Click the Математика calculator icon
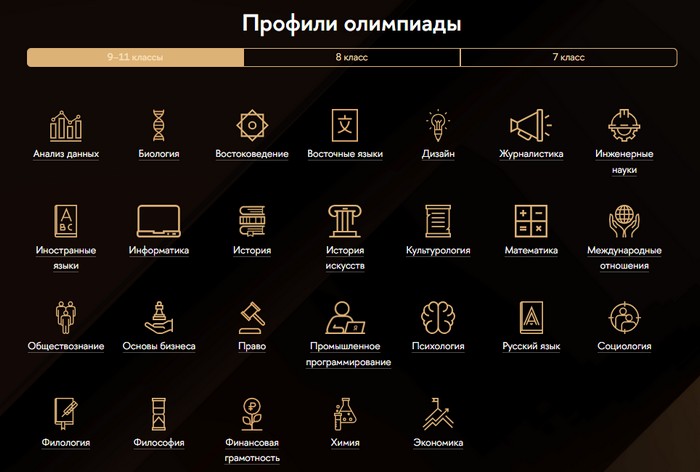The height and width of the screenshot is (472, 700). tap(531, 221)
